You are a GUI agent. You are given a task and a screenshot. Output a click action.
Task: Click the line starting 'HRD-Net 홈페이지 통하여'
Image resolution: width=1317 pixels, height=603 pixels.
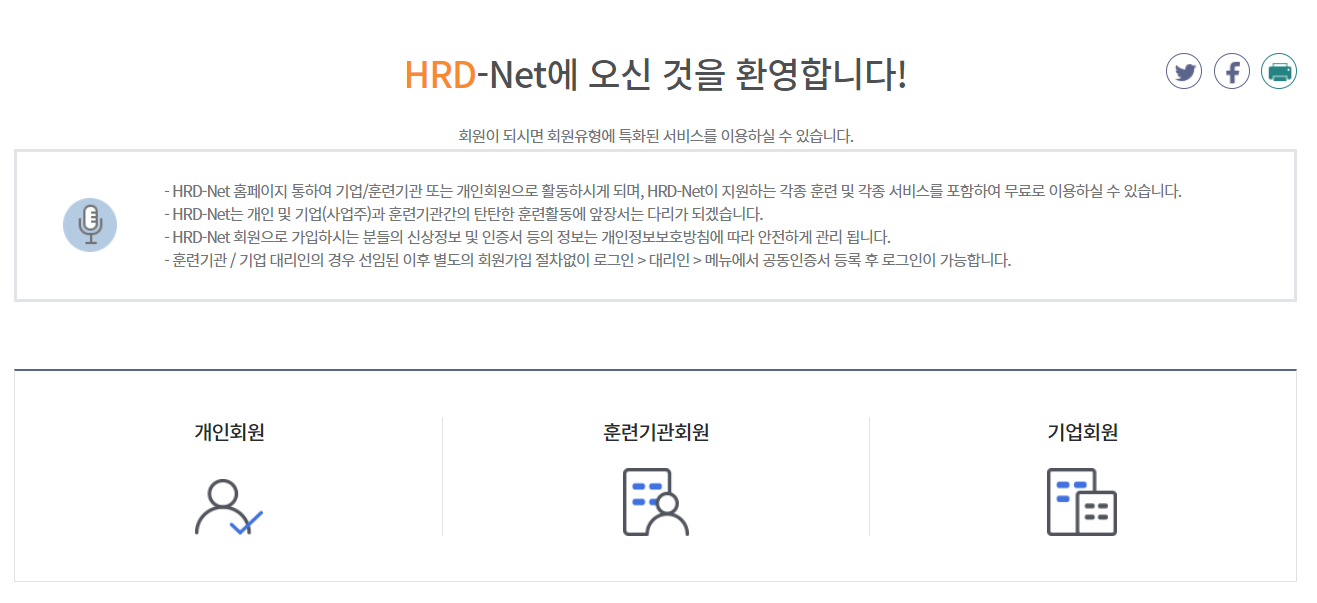pos(672,191)
